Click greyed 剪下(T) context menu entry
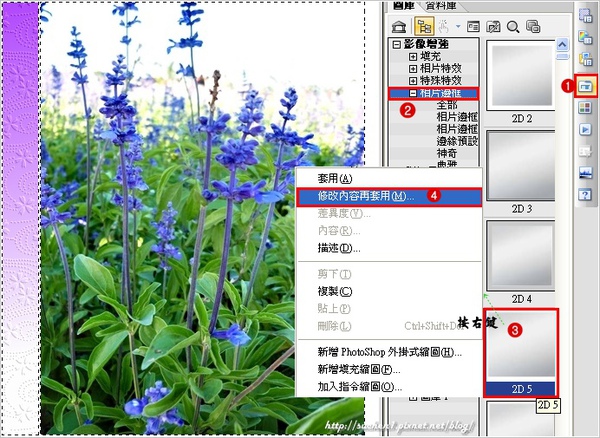Screen dimensions: 600x438 (x=389, y=274)
